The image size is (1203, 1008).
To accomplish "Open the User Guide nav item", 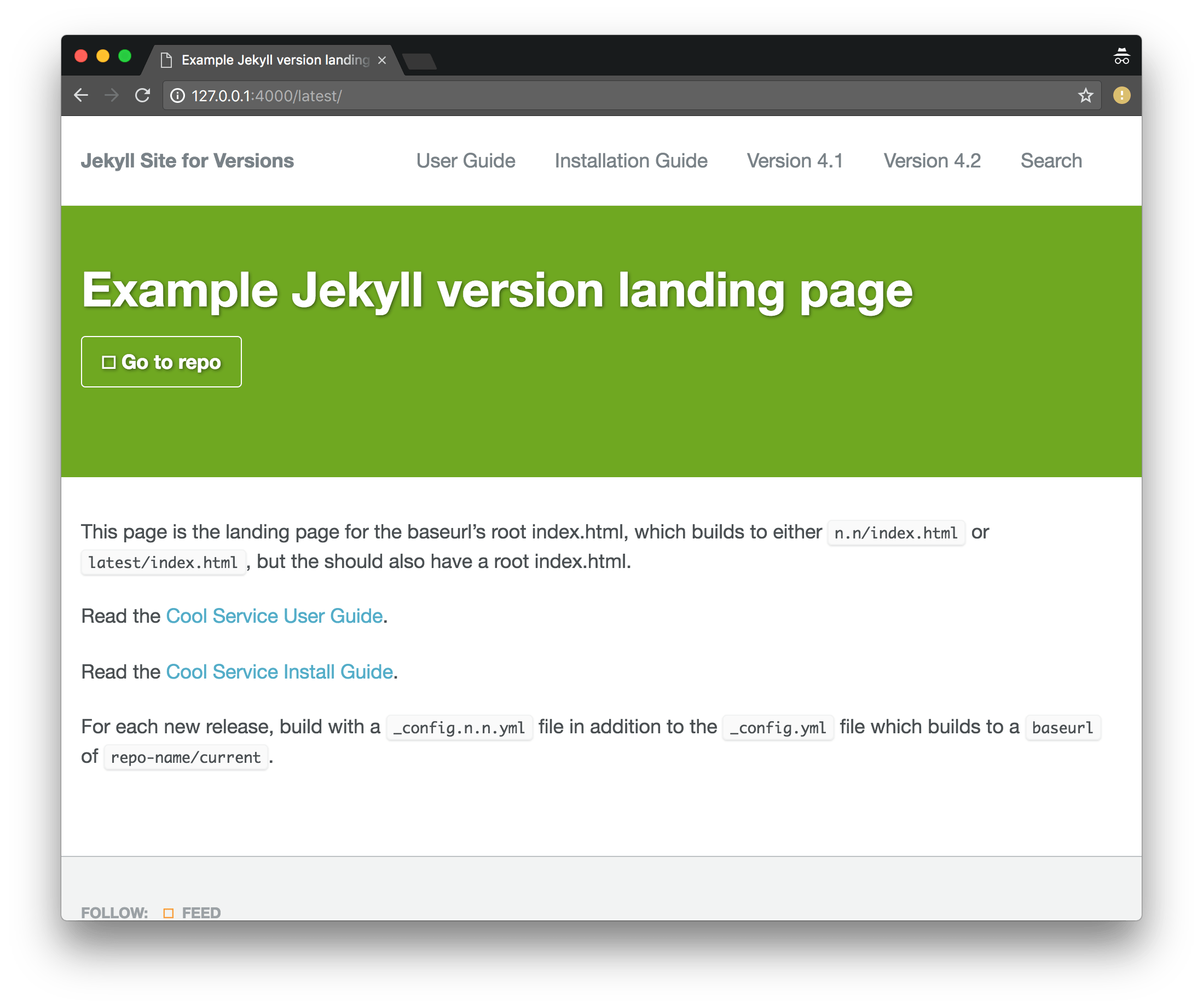I will pos(466,161).
